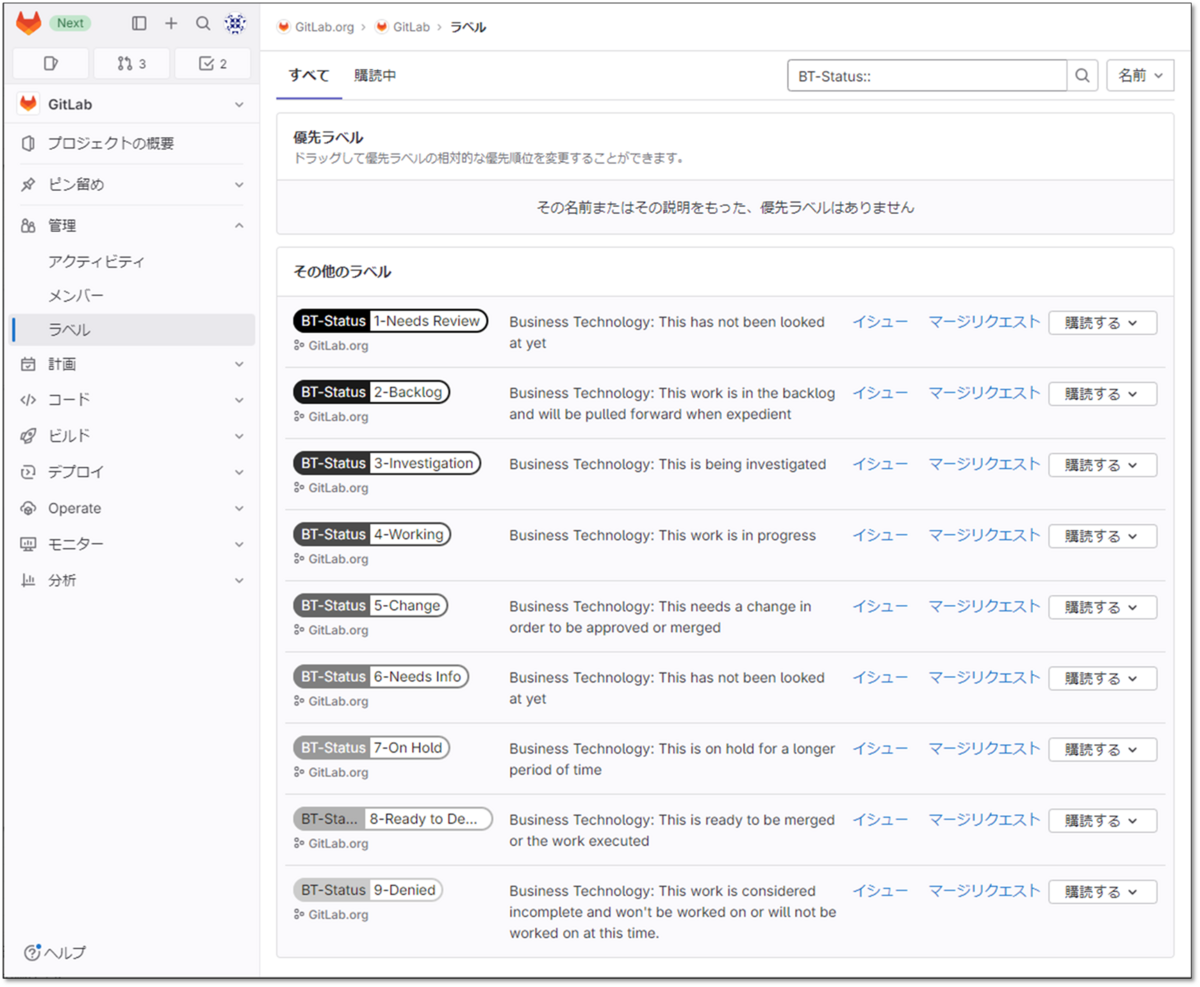This screenshot has height=987, width=1200.
Task: Open 購読する dropdown for 7-On Hold
Action: point(1102,749)
